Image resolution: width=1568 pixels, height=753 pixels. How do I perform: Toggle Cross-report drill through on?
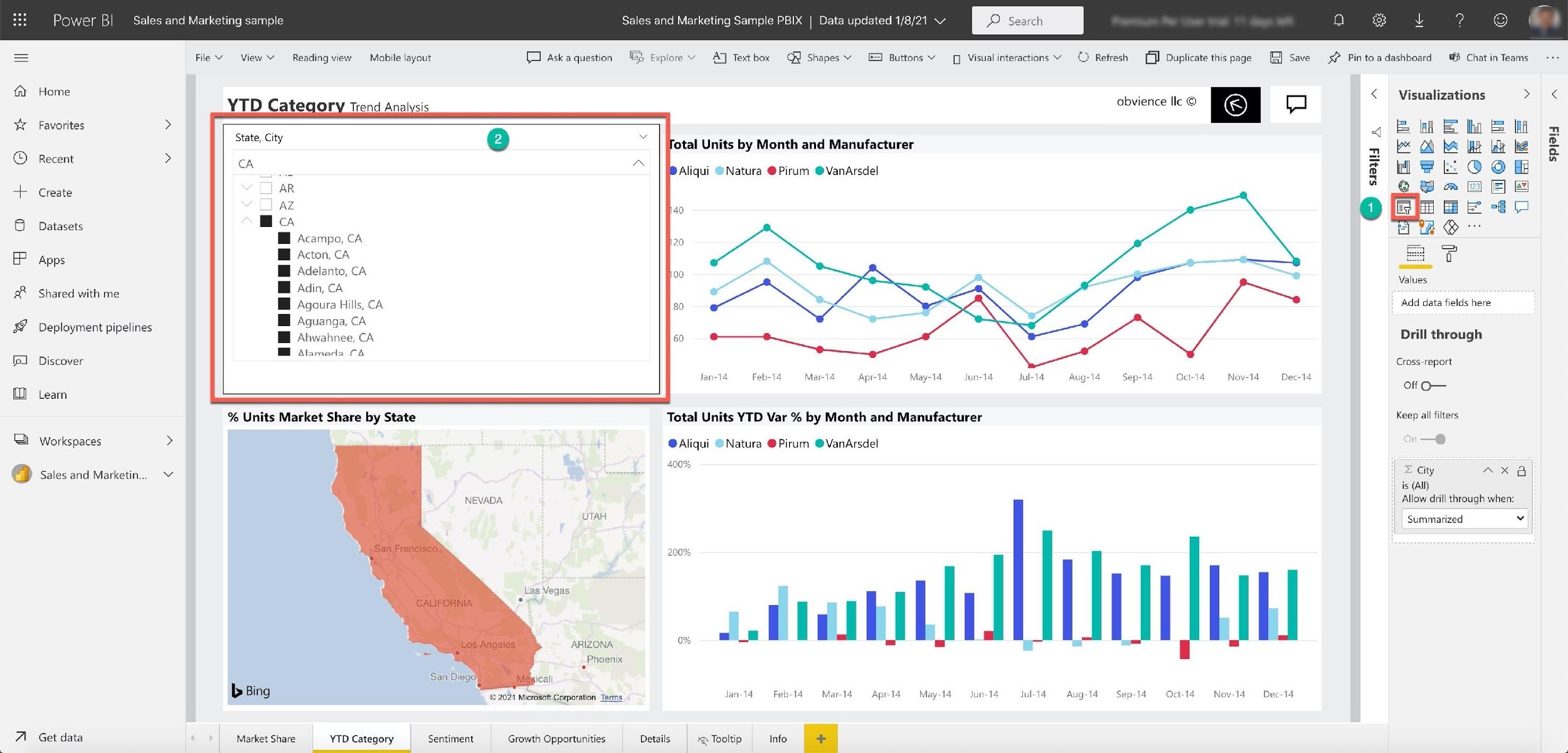point(1433,386)
